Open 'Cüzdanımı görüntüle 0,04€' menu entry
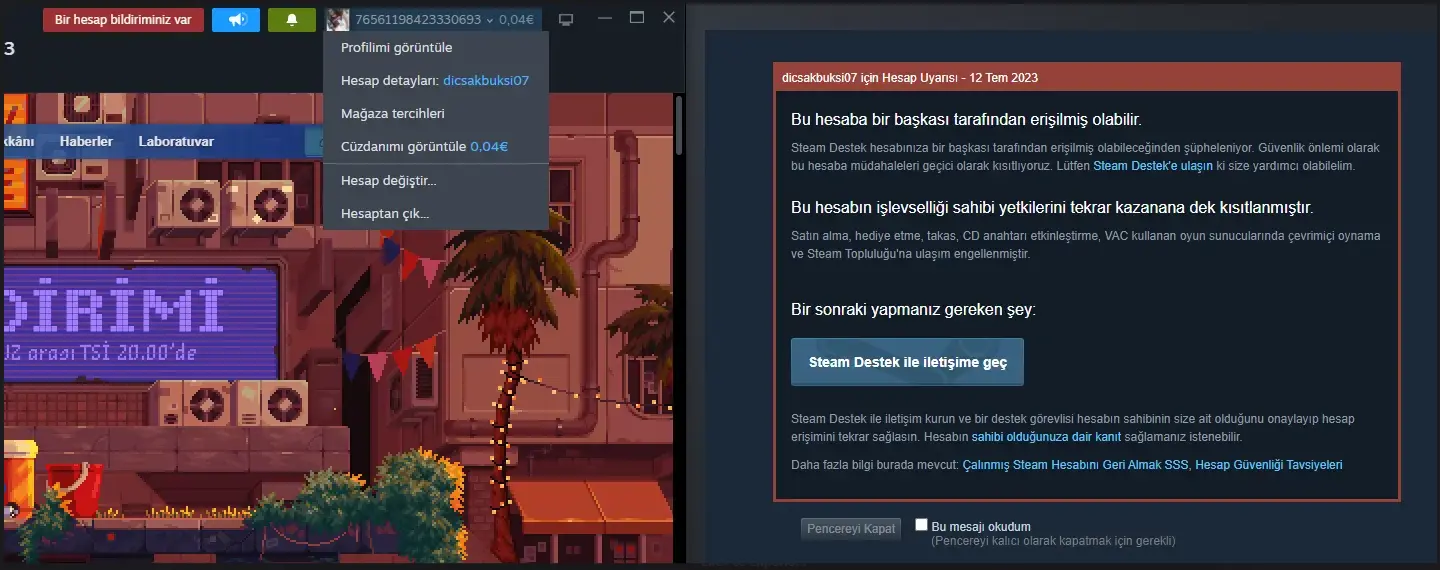 pyautogui.click(x=436, y=146)
